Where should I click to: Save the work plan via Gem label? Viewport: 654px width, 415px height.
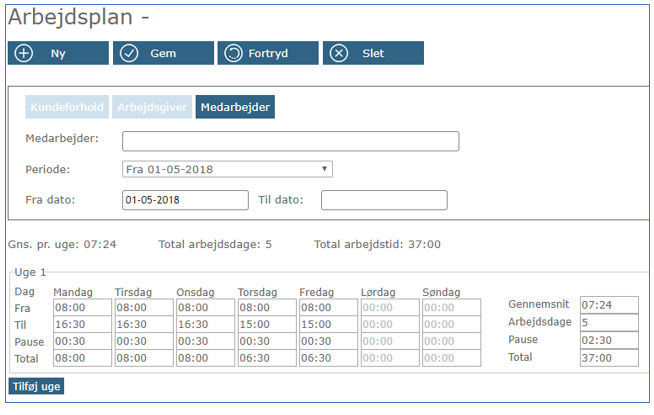[x=163, y=53]
